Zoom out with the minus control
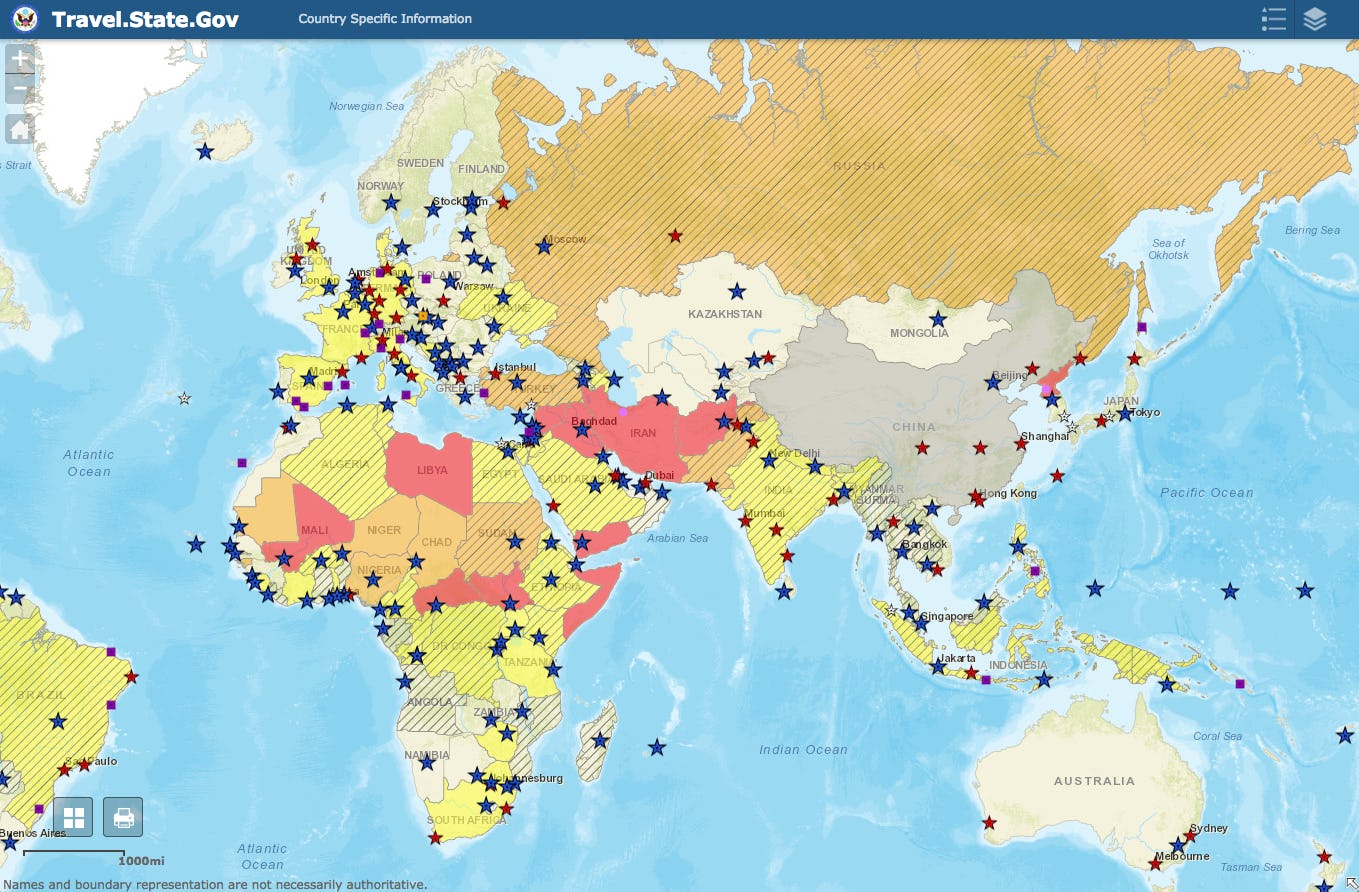Image resolution: width=1359 pixels, height=892 pixels. (x=18, y=88)
